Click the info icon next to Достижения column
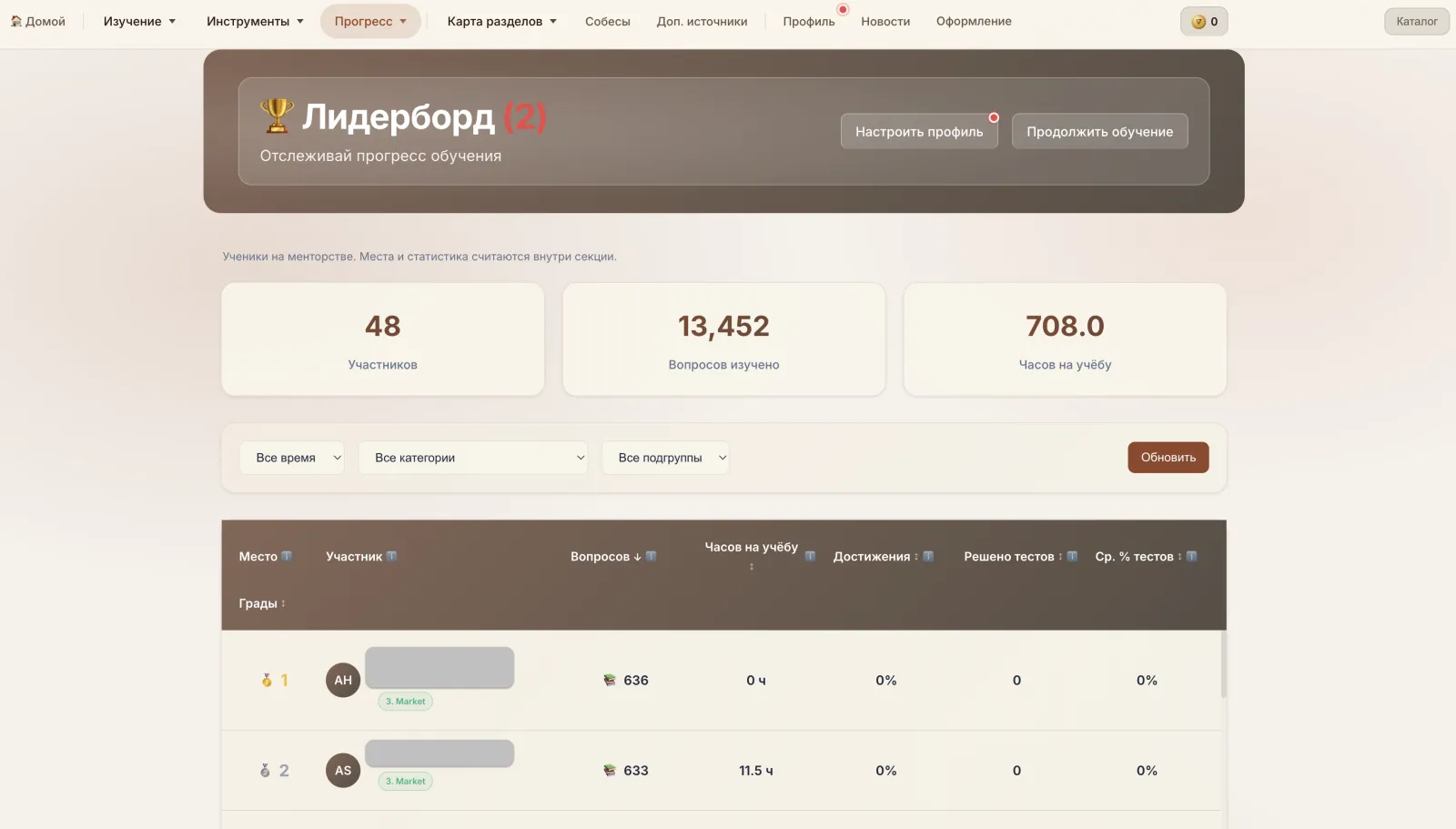1456x829 pixels. coord(928,556)
